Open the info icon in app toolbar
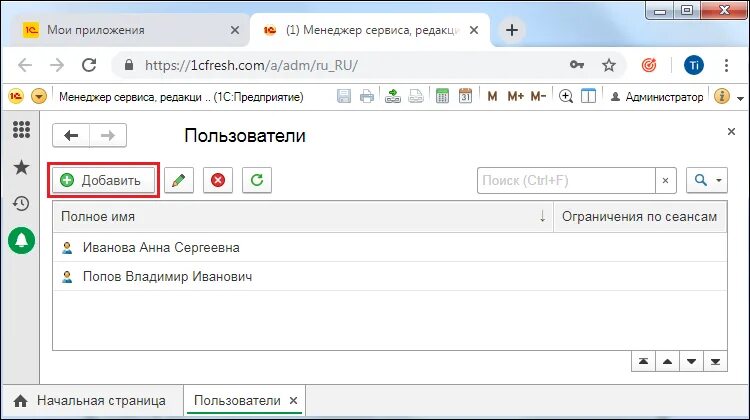Image resolution: width=750 pixels, height=420 pixels. point(722,96)
